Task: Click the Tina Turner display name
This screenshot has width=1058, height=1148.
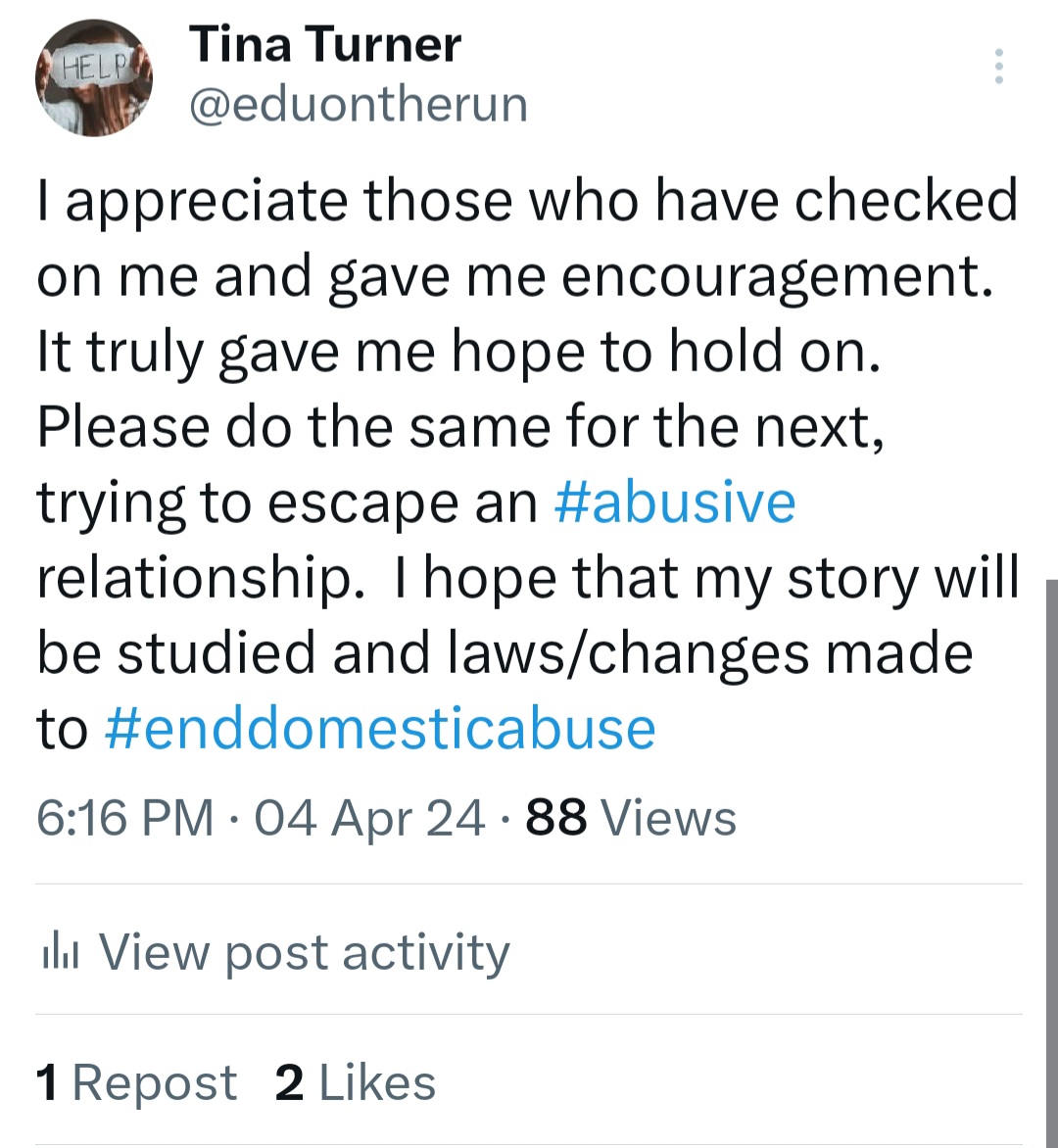Action: [324, 45]
